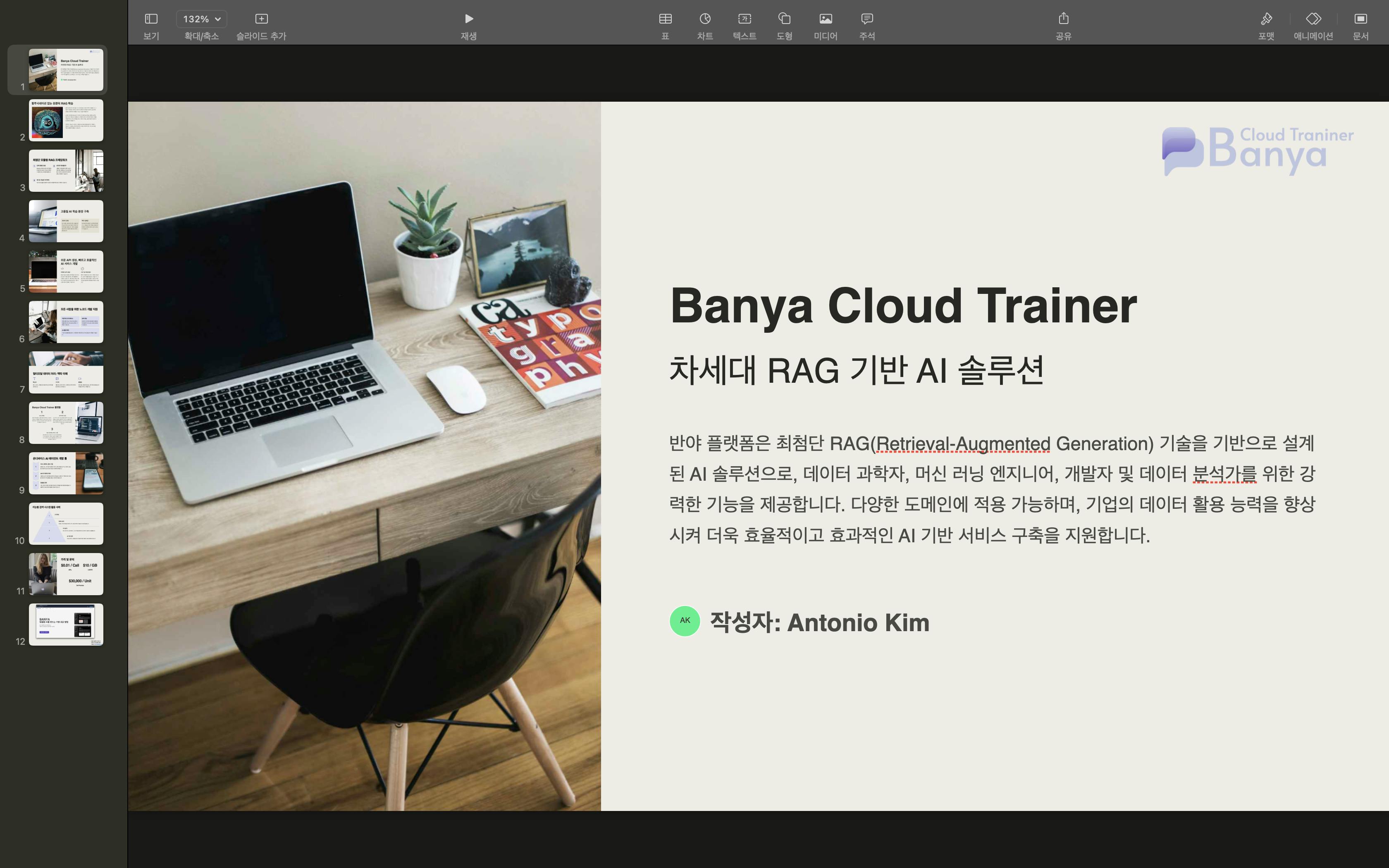Open the 132% zoom dropdown
This screenshot has height=868, width=1389.
(x=201, y=19)
